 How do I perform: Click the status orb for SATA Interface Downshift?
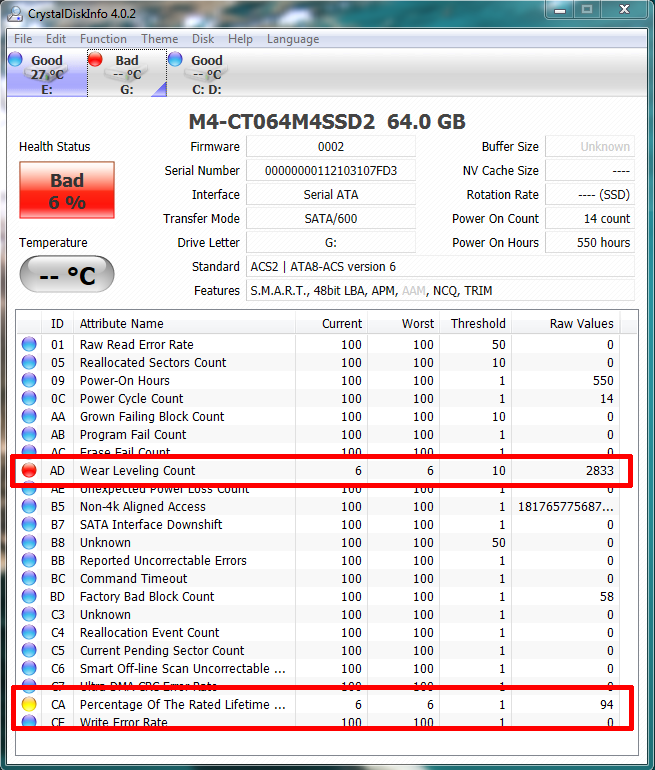(29, 524)
